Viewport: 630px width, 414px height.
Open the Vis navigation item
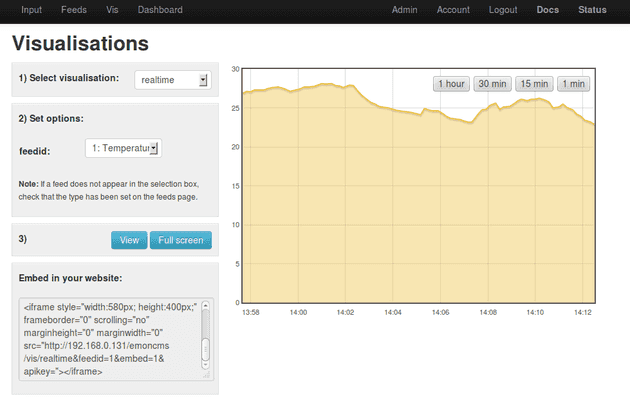[x=112, y=10]
